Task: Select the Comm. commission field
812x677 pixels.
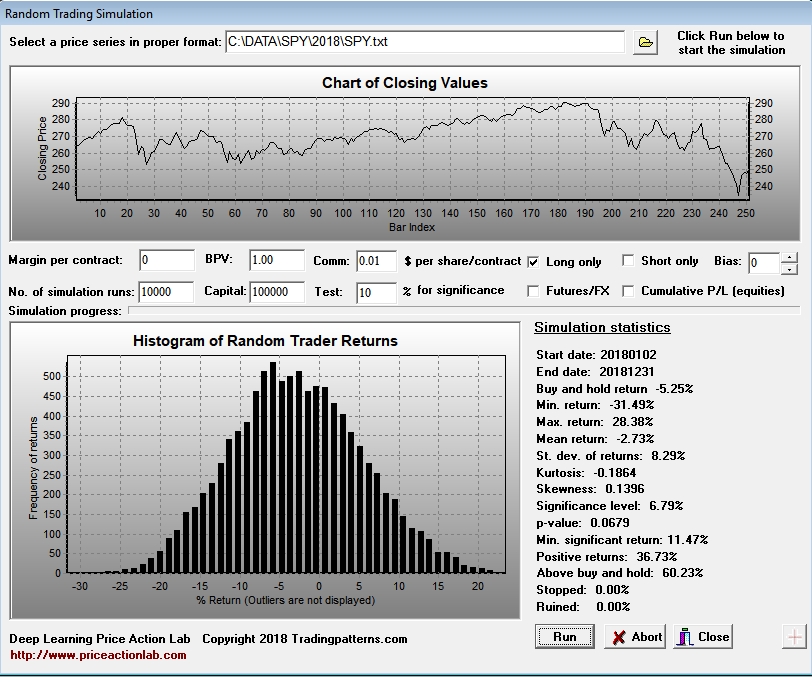Action: point(376,261)
